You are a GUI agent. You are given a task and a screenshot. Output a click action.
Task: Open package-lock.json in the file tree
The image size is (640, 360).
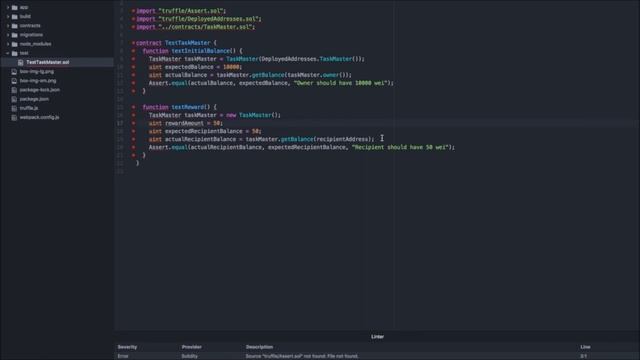pos(40,90)
